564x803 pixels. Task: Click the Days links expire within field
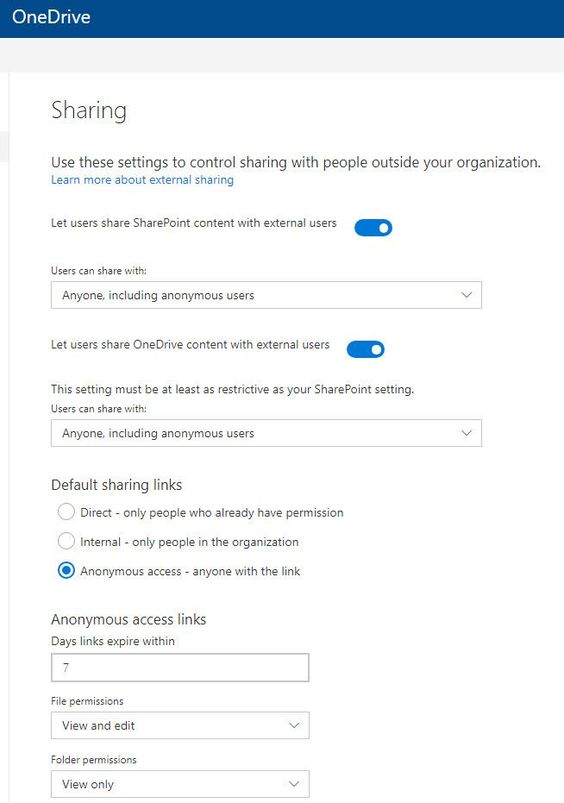click(180, 667)
